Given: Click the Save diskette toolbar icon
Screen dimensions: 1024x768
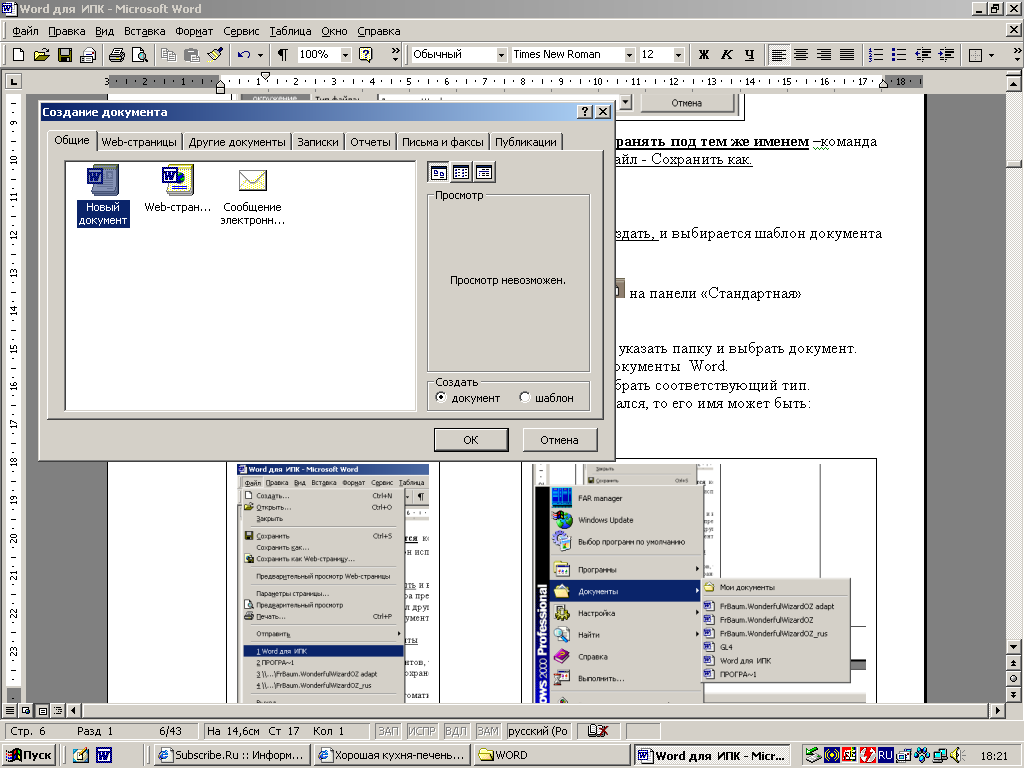Looking at the screenshot, I should click(x=65, y=55).
